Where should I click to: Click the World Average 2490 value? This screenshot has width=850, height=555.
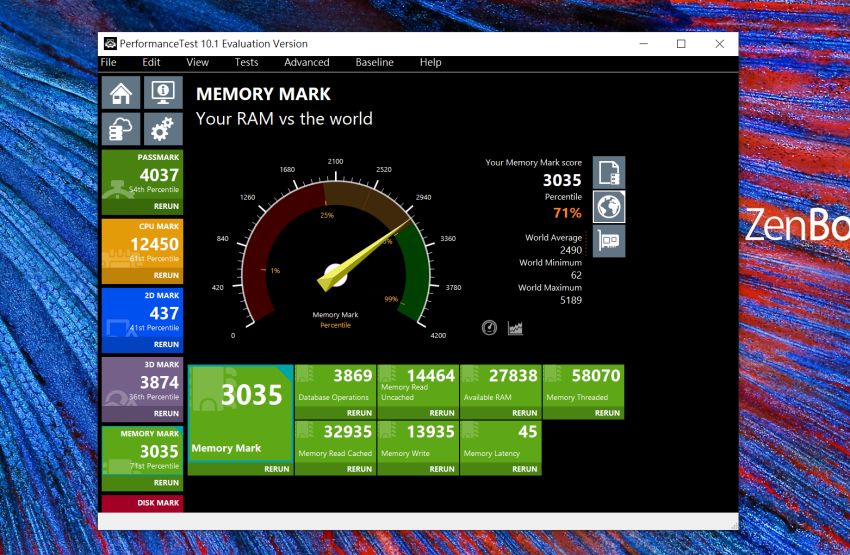[571, 250]
